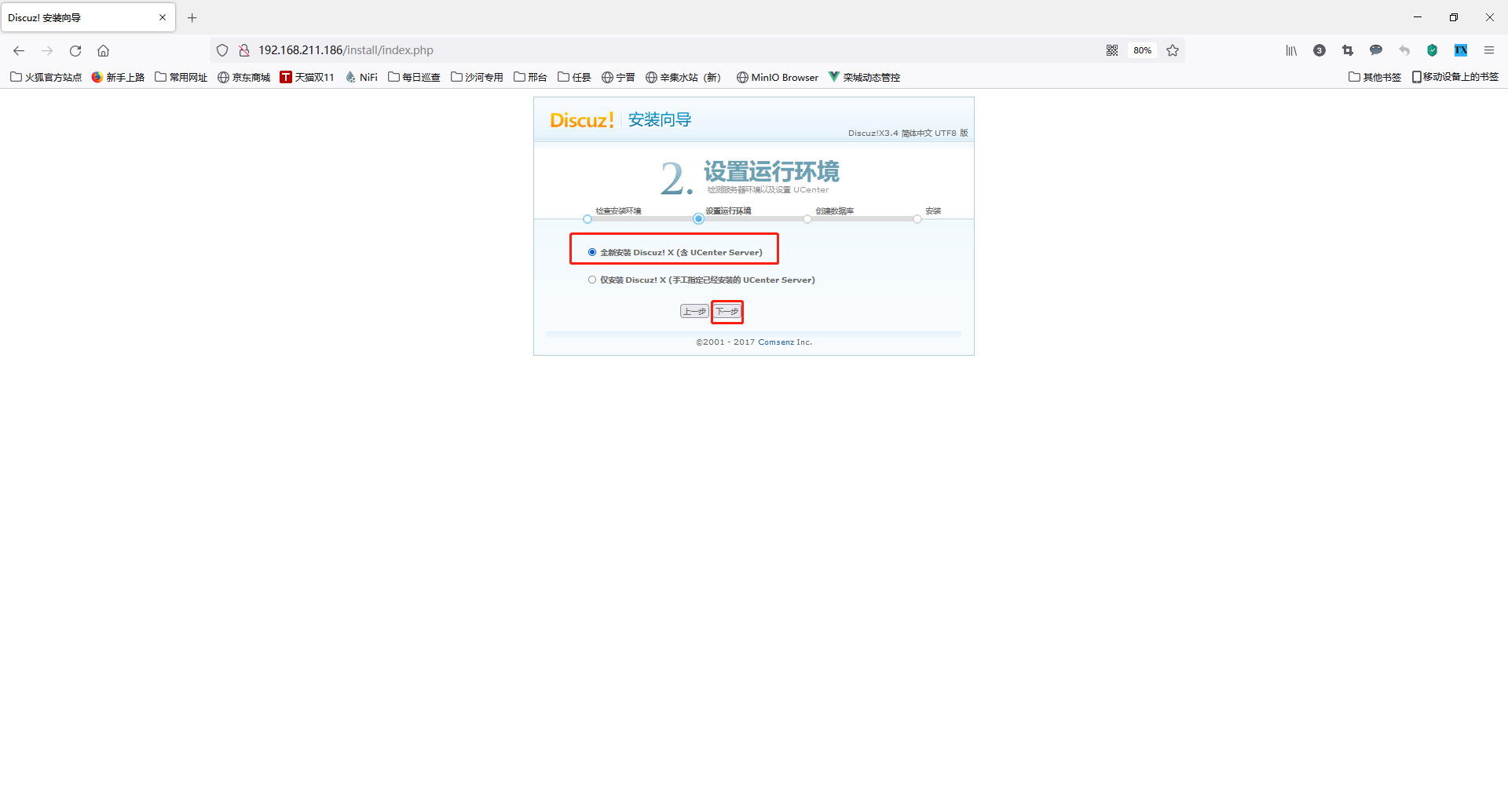Expand the 常用网址 bookmark folder

[x=181, y=77]
